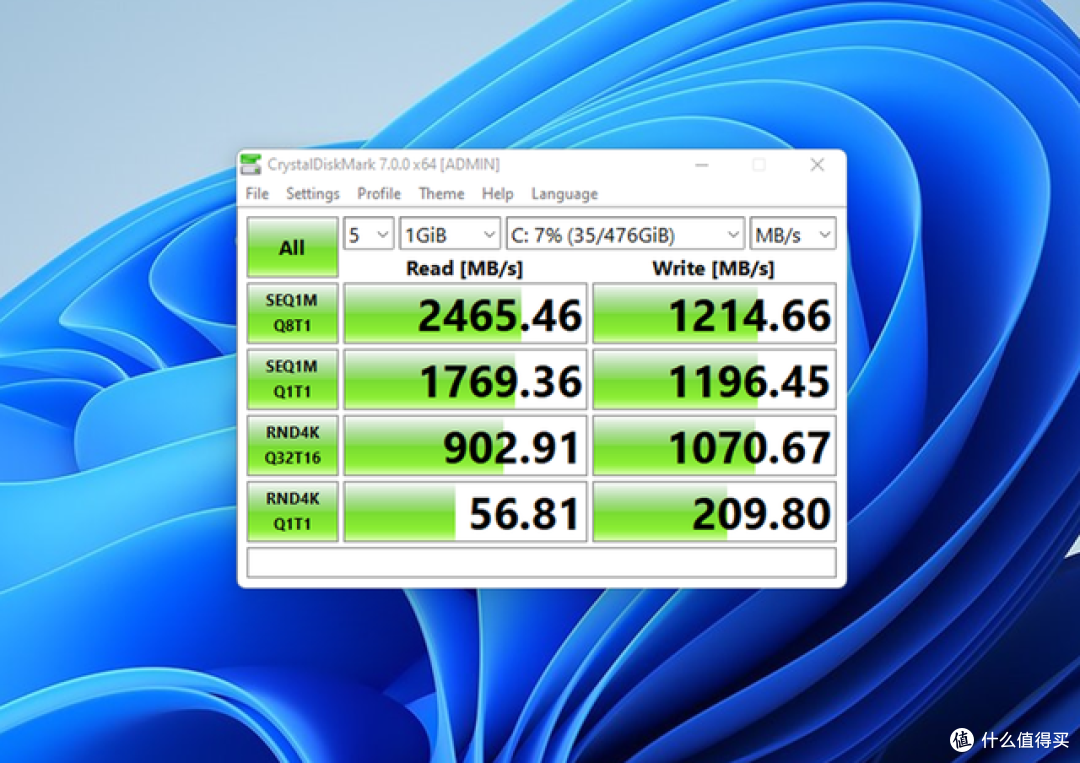Open the Language menu
The image size is (1080, 763).
click(564, 194)
